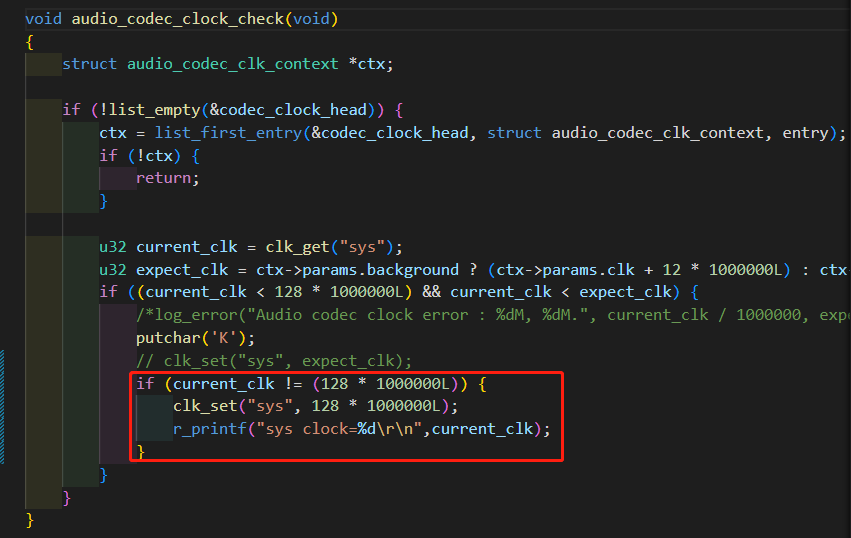Click the commented log_error line
The height and width of the screenshot is (538, 851).
tap(493, 315)
